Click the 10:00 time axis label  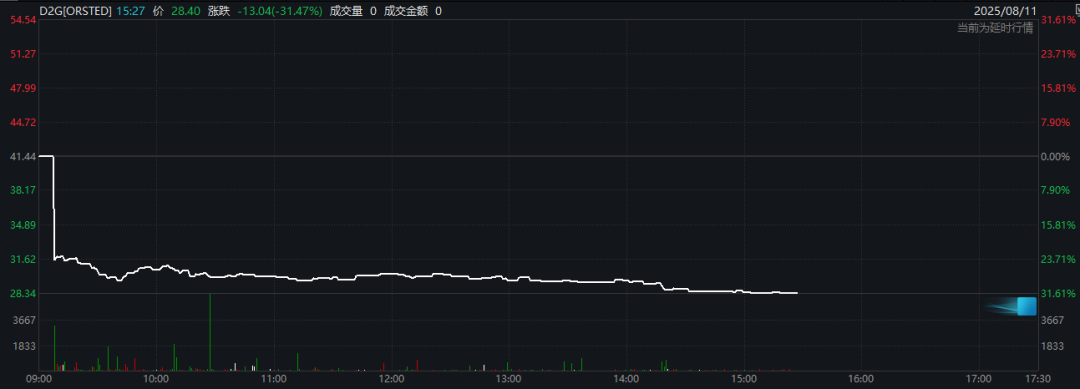click(x=156, y=379)
